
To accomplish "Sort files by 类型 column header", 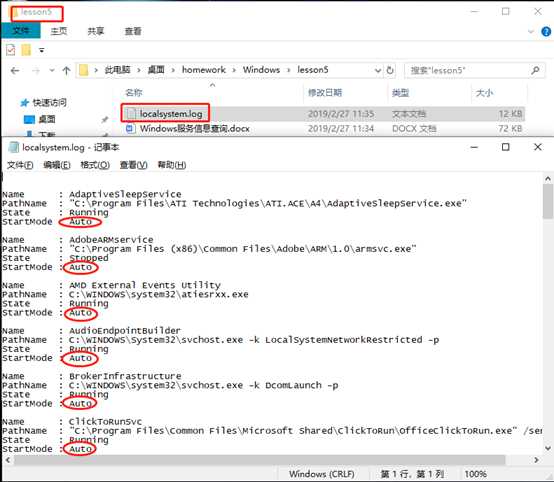I will (400, 93).
